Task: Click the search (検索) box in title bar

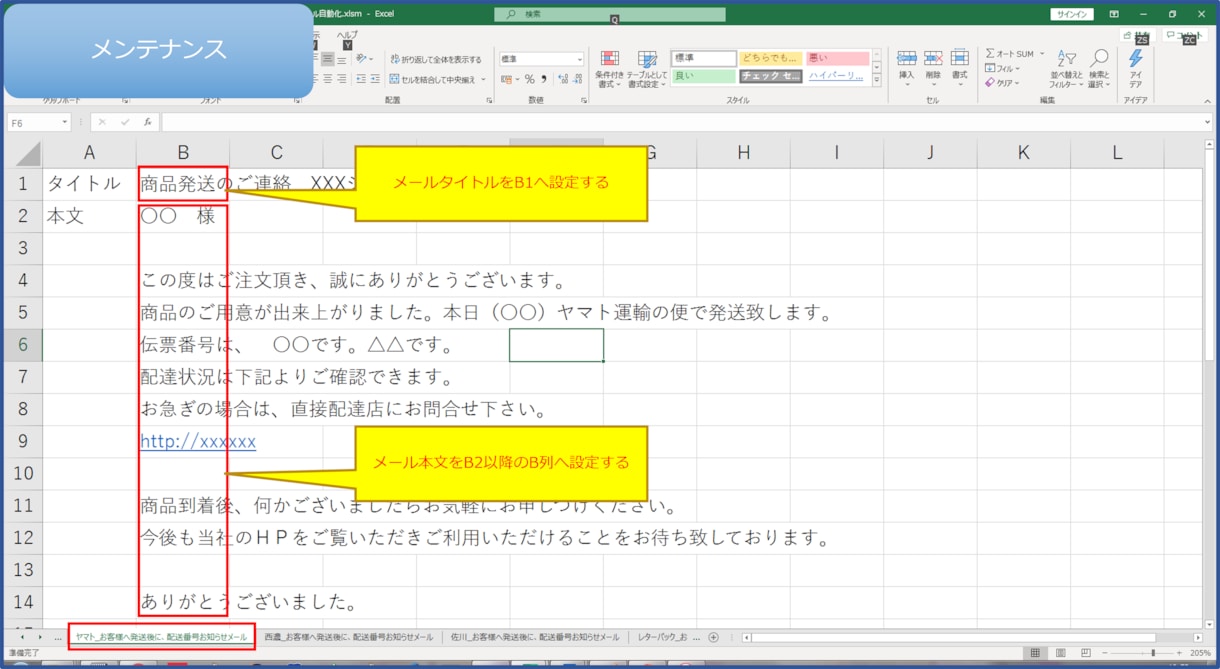Action: click(610, 14)
